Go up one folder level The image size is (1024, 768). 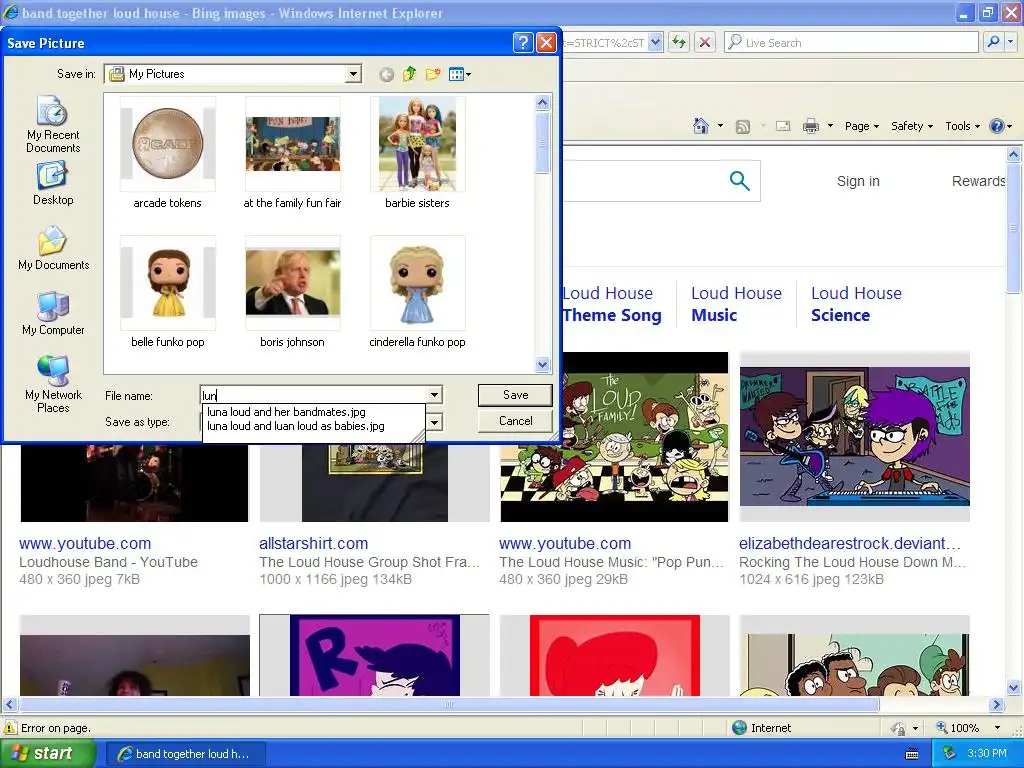(409, 74)
